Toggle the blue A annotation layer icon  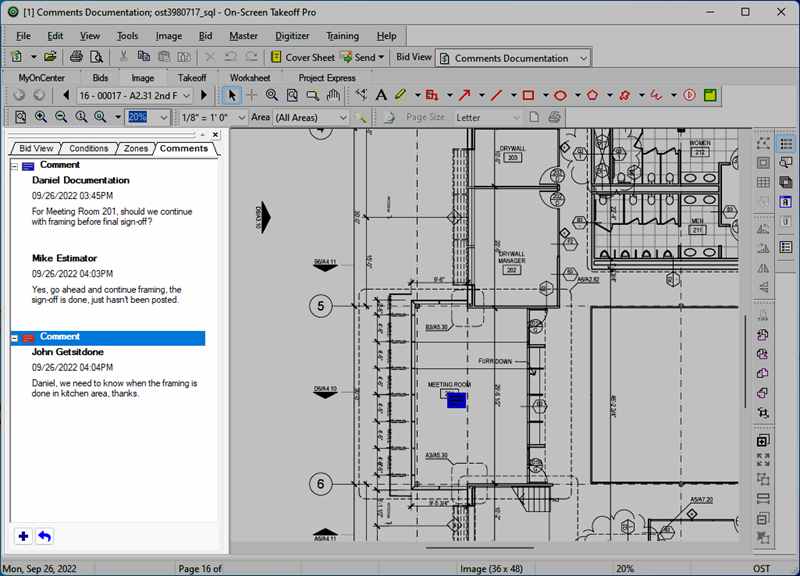coord(786,202)
